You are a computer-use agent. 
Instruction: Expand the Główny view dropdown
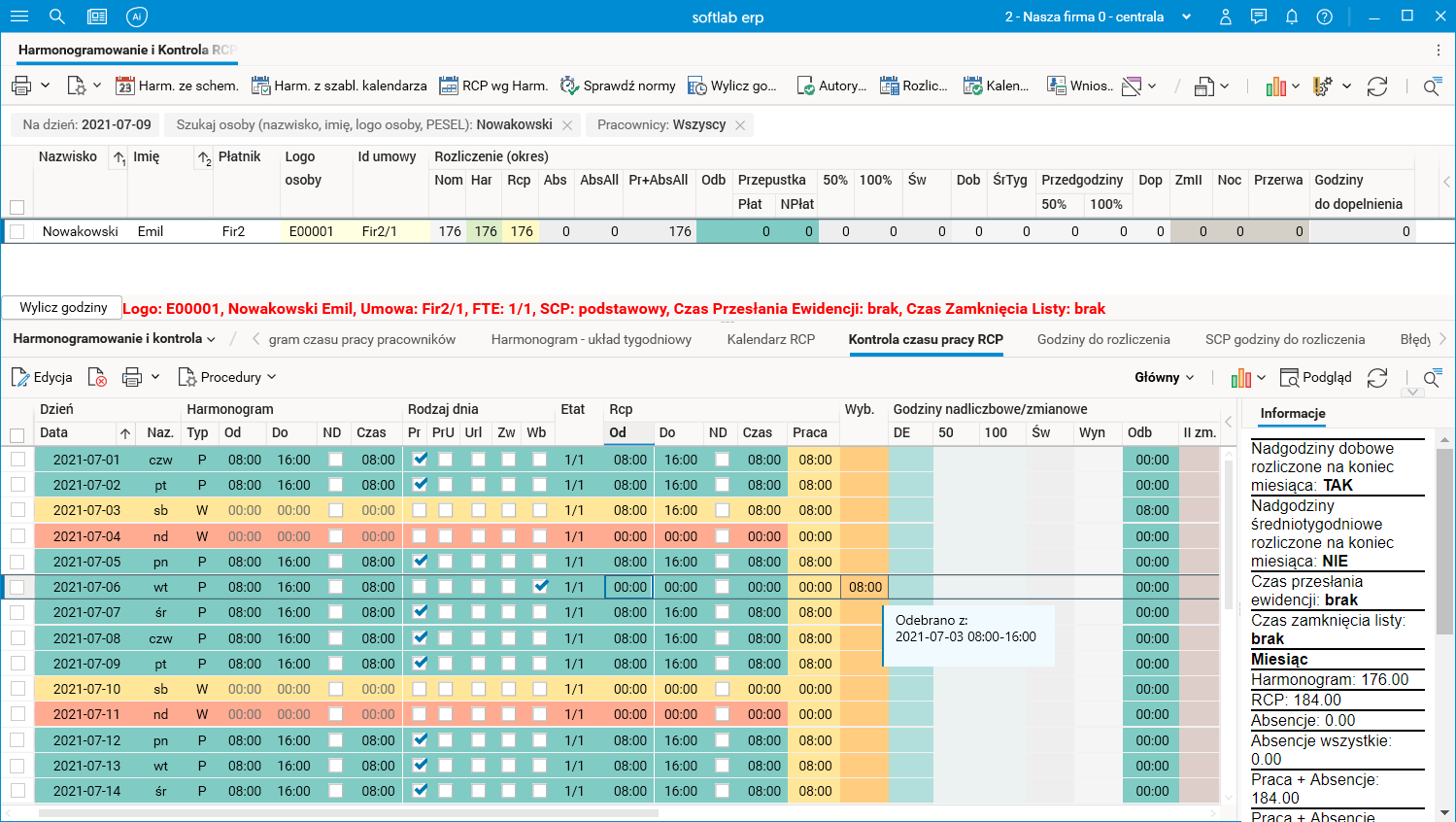[x=1165, y=377]
